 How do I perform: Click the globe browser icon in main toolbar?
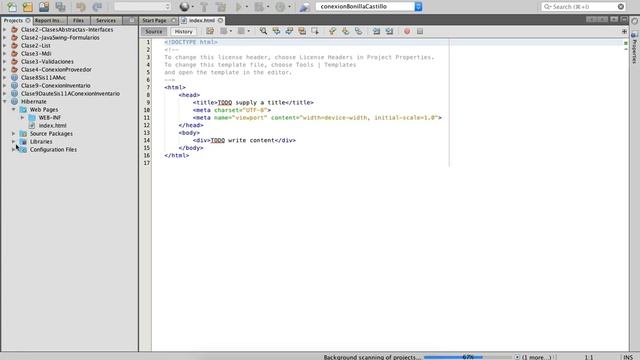pos(184,7)
